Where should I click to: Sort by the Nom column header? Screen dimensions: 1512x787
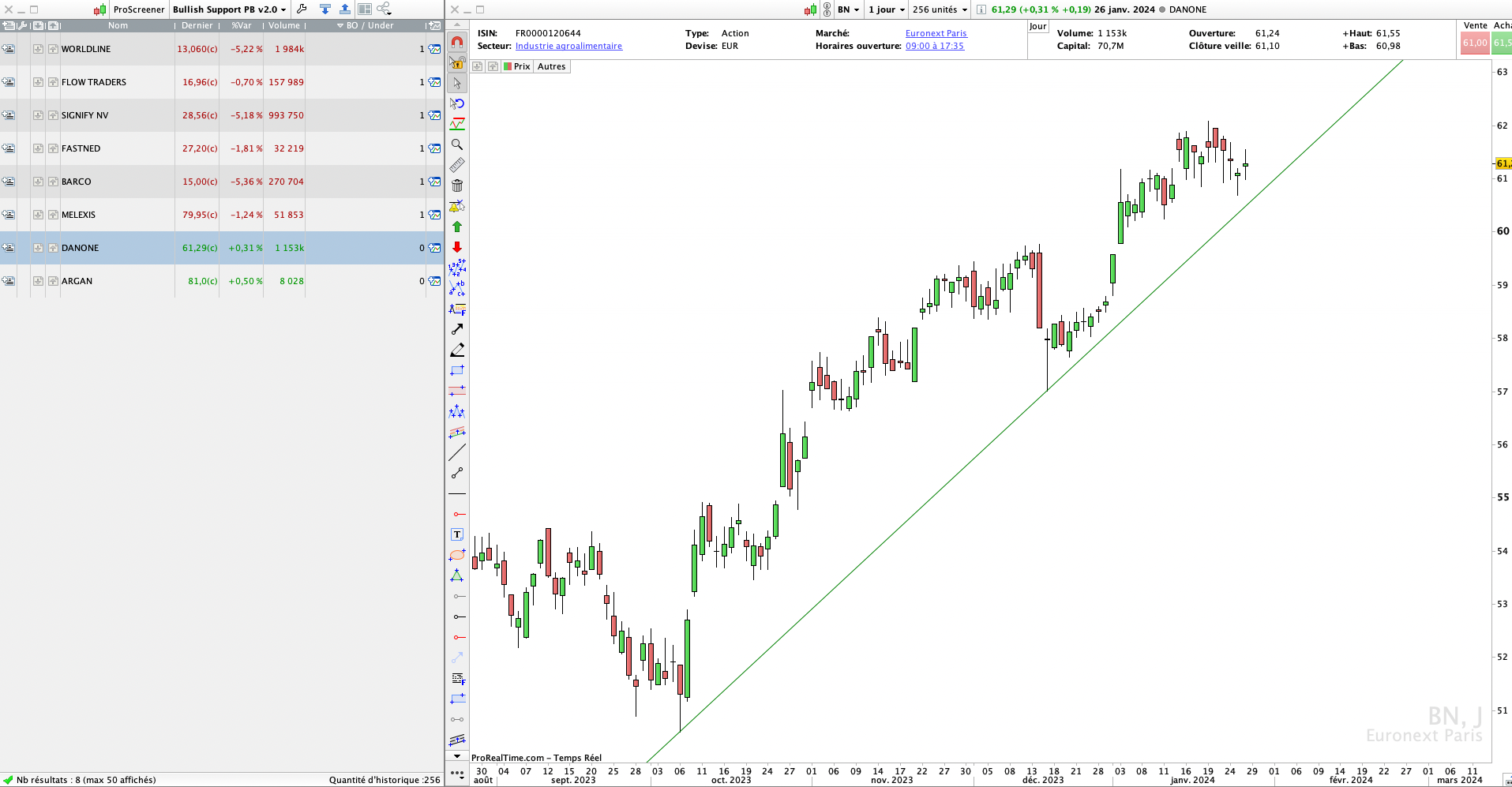point(118,26)
